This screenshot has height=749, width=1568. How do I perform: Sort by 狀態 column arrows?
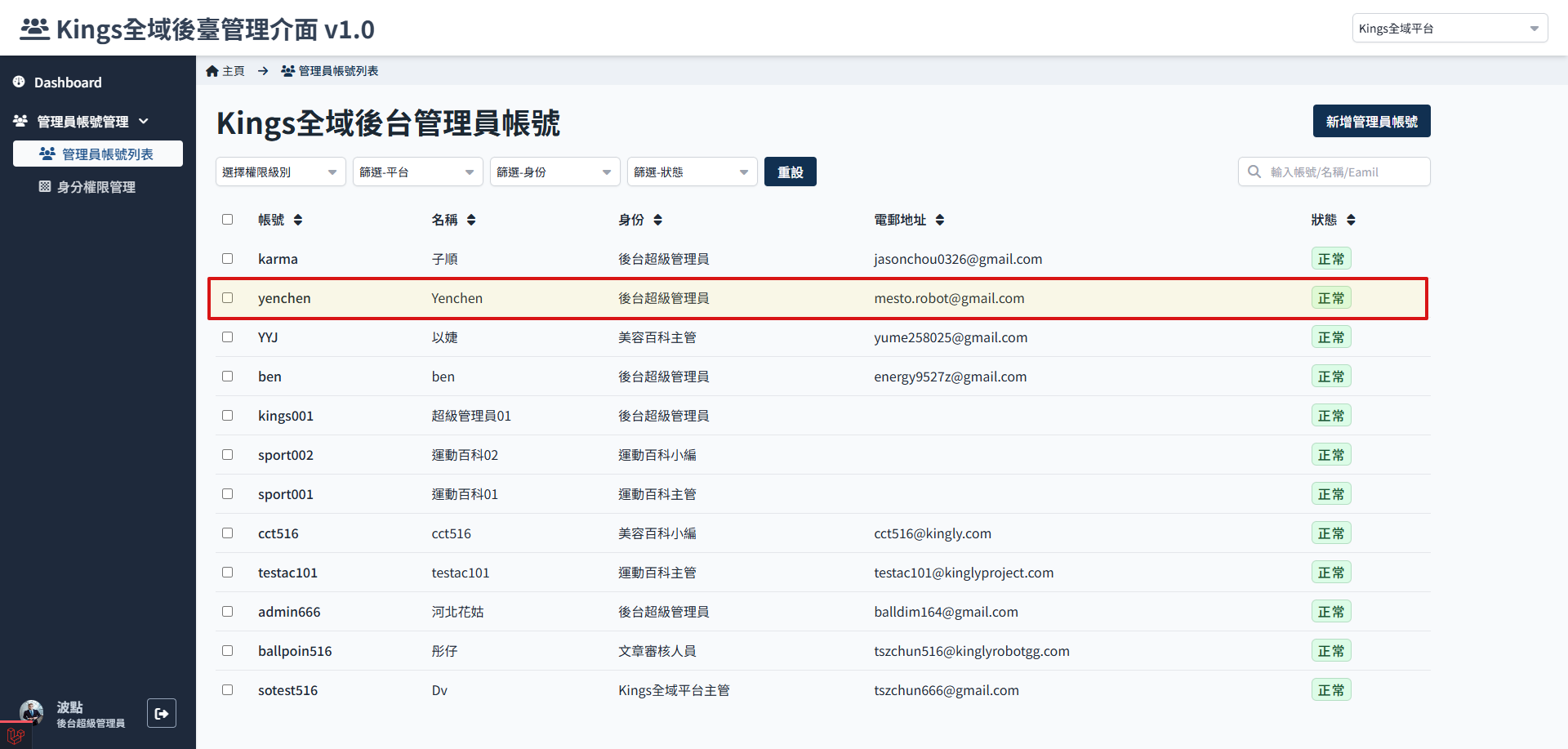click(1351, 220)
